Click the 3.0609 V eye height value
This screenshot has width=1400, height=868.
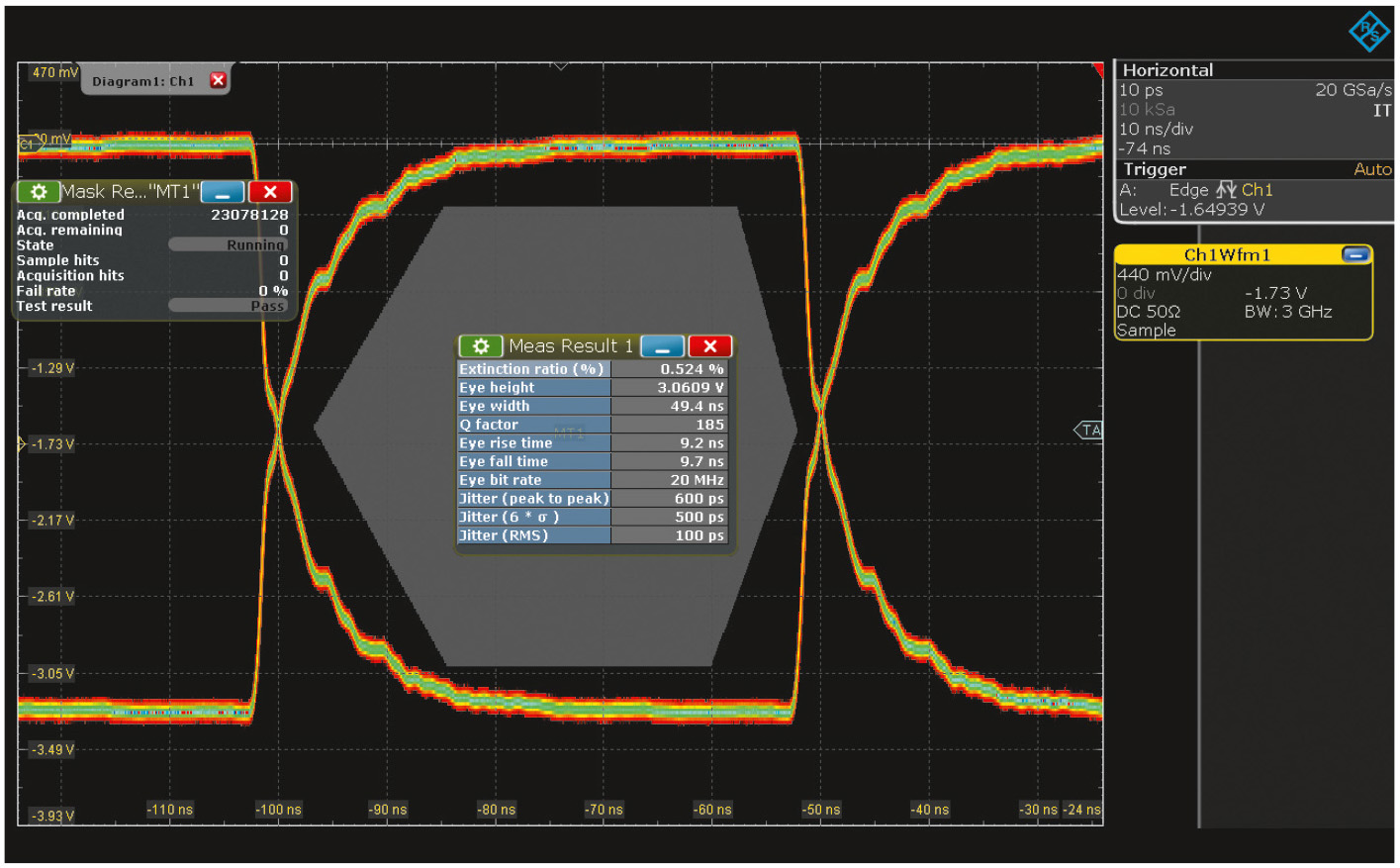click(691, 388)
